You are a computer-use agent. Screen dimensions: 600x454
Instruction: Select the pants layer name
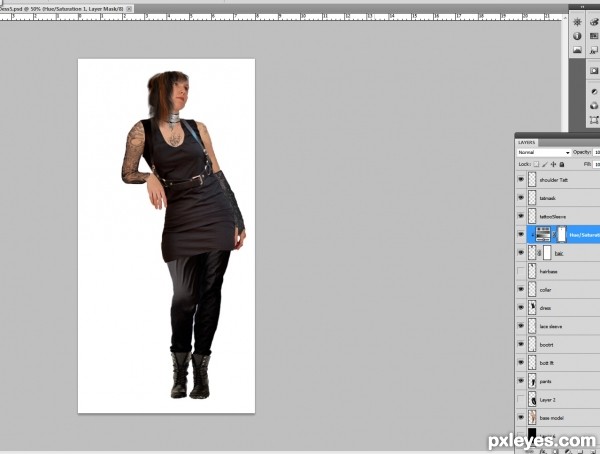coord(545,382)
